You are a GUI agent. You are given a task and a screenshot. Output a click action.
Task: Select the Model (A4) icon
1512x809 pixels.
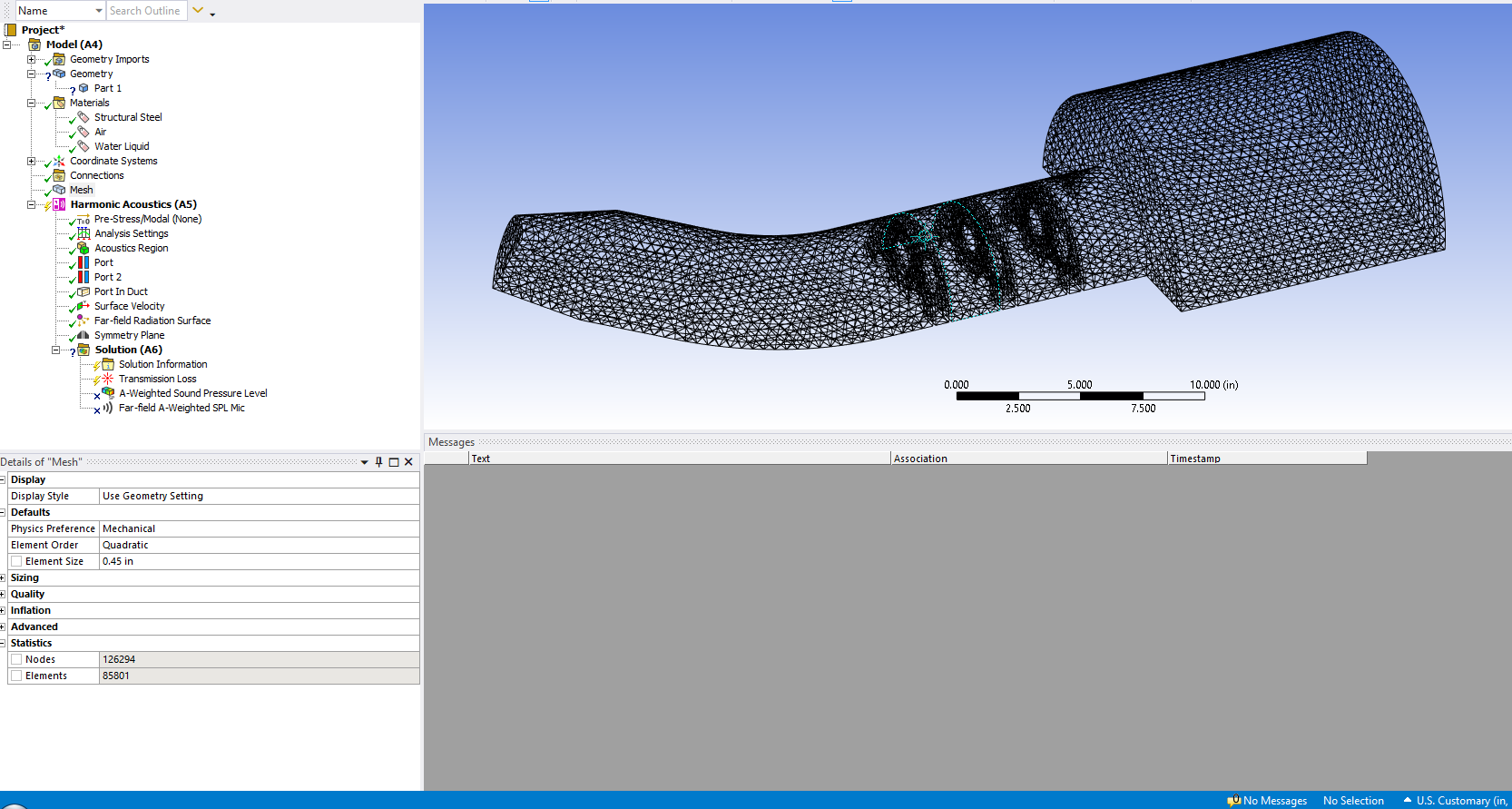tap(34, 44)
